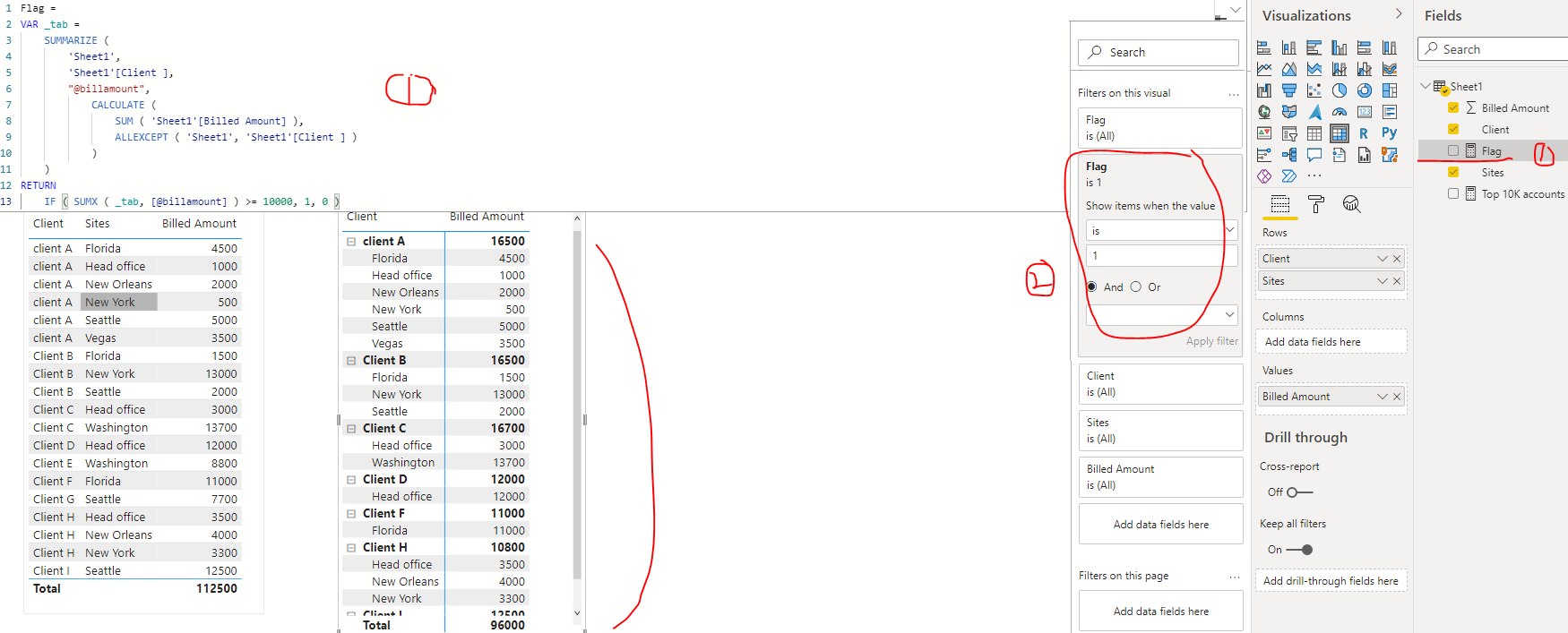The height and width of the screenshot is (633, 1568).
Task: Open Filters on this page options
Action: 1234,576
